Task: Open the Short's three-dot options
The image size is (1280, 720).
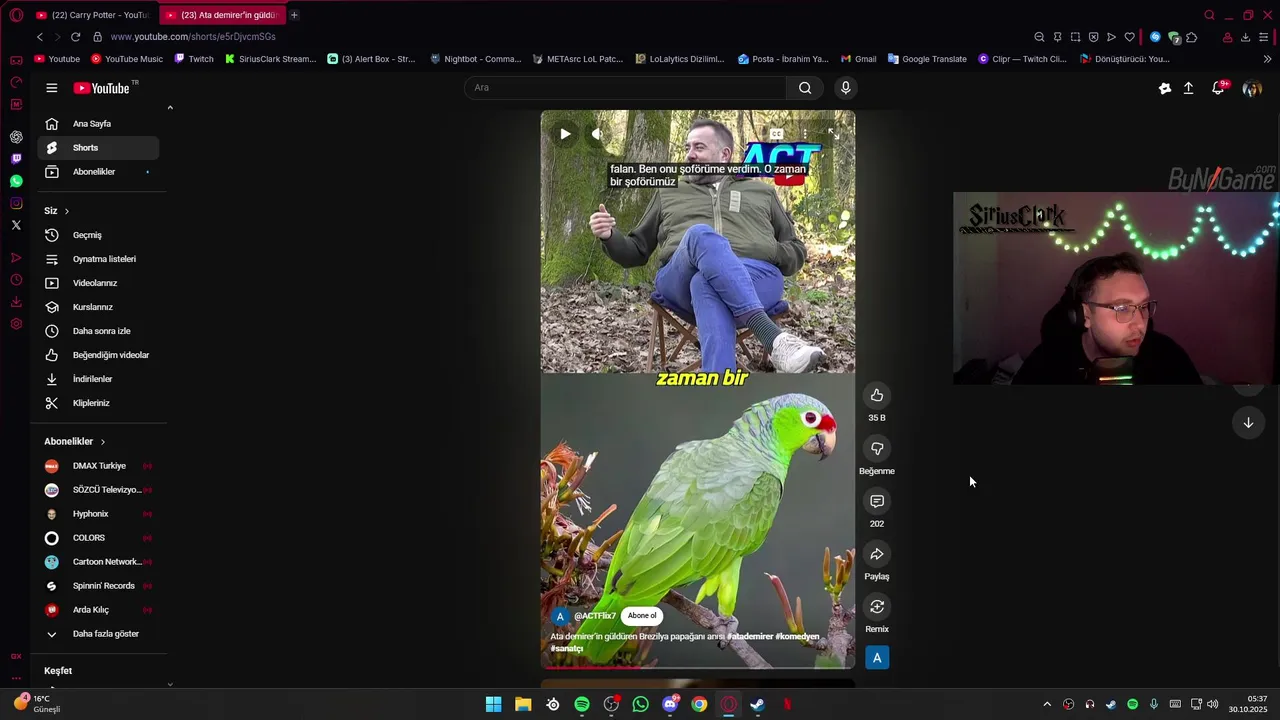Action: coord(805,134)
